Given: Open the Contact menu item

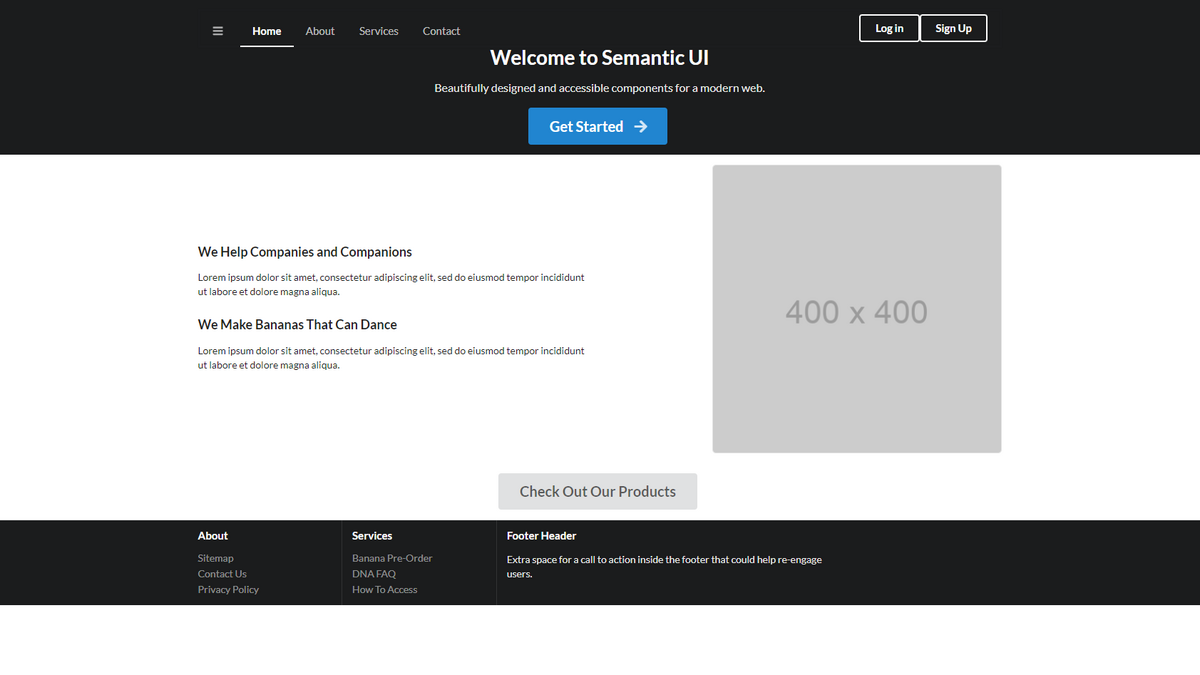Looking at the screenshot, I should [441, 31].
